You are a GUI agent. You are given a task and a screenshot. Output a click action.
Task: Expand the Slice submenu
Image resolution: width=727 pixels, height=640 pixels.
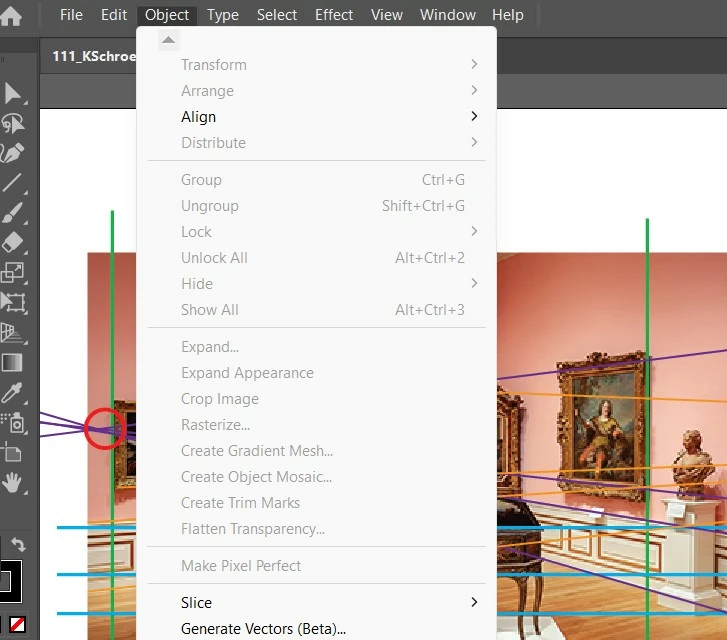point(317,602)
